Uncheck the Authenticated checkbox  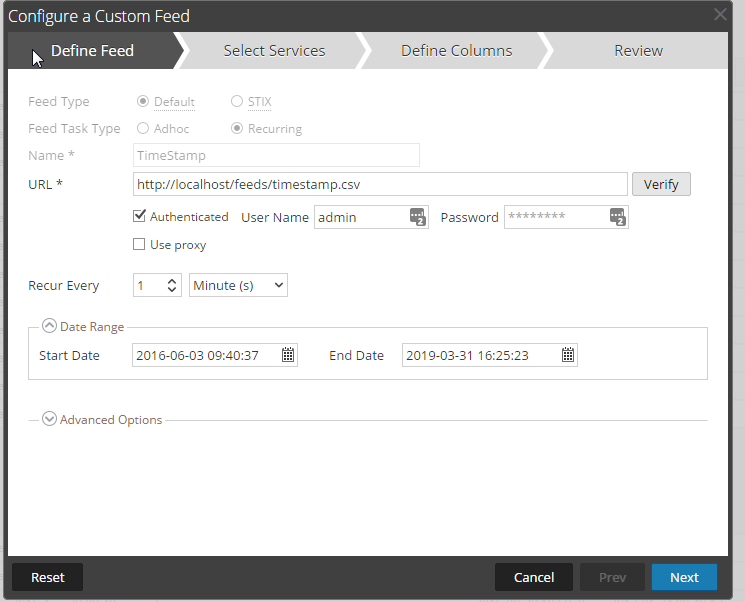(x=140, y=216)
